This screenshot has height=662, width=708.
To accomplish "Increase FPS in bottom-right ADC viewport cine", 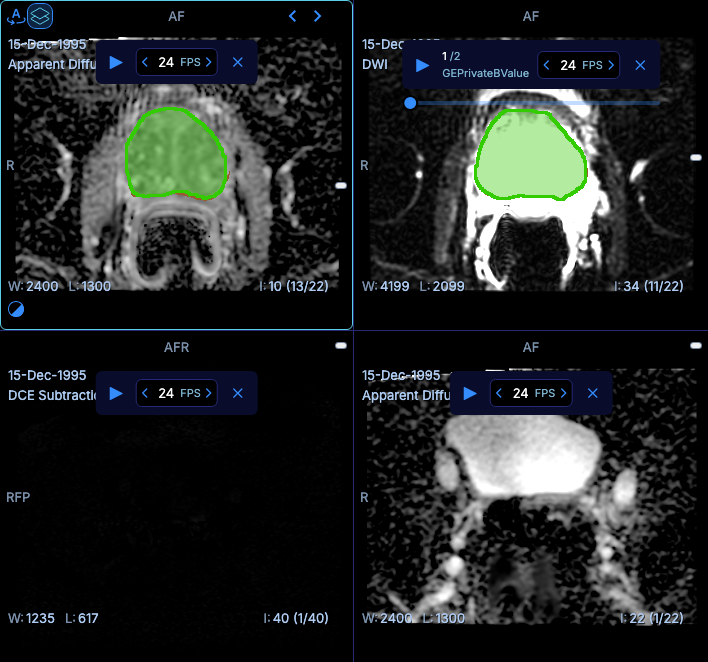I will coord(564,393).
